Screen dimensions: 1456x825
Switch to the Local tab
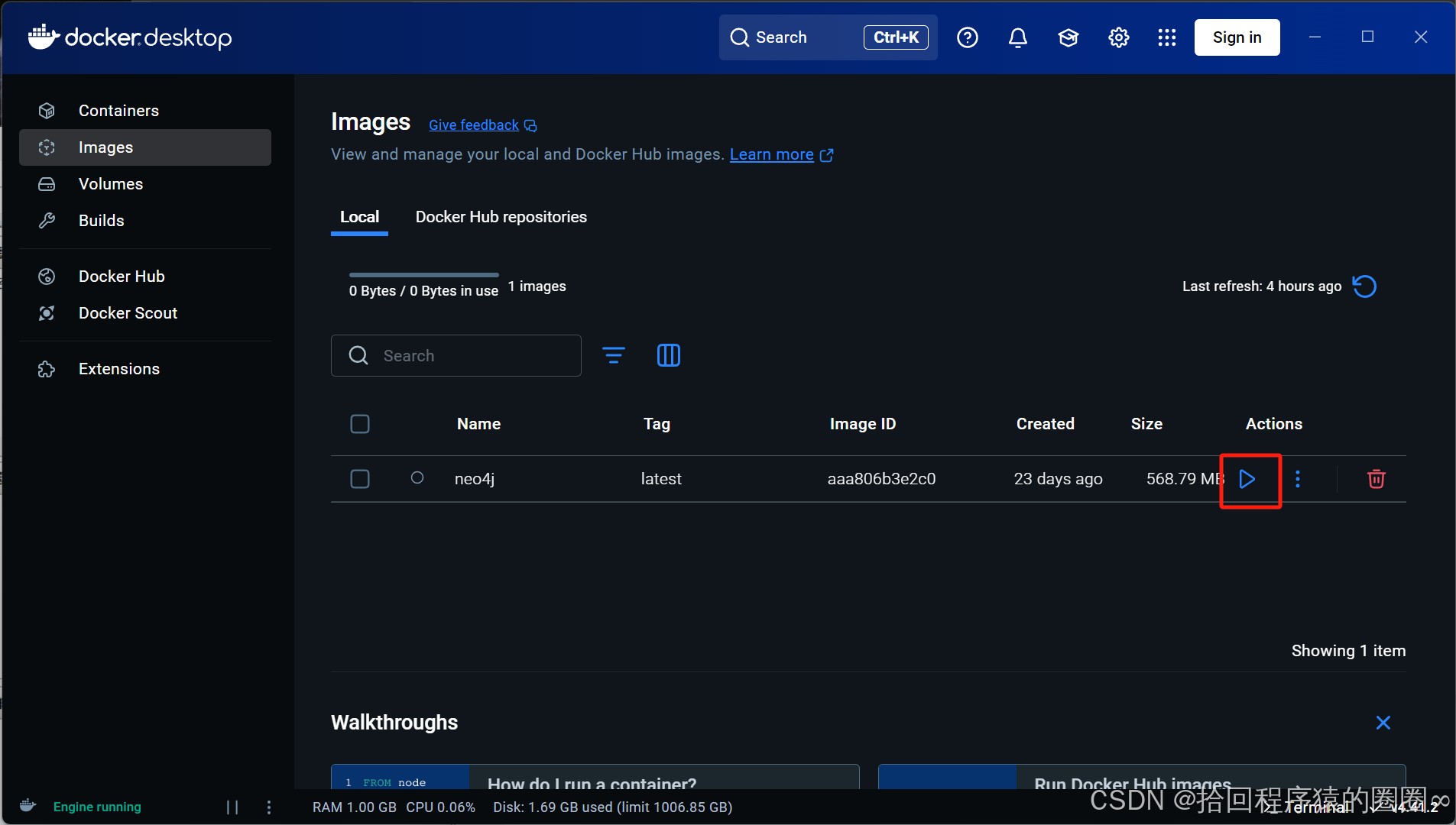[x=359, y=217]
